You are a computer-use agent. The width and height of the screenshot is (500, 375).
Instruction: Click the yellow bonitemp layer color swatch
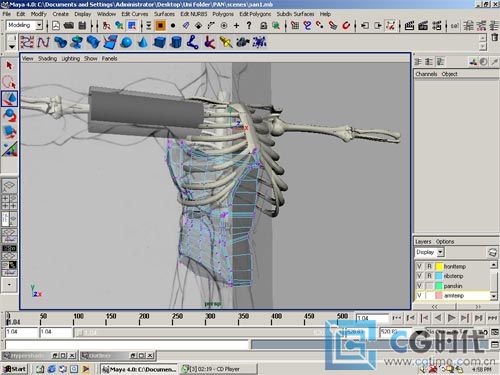point(439,266)
